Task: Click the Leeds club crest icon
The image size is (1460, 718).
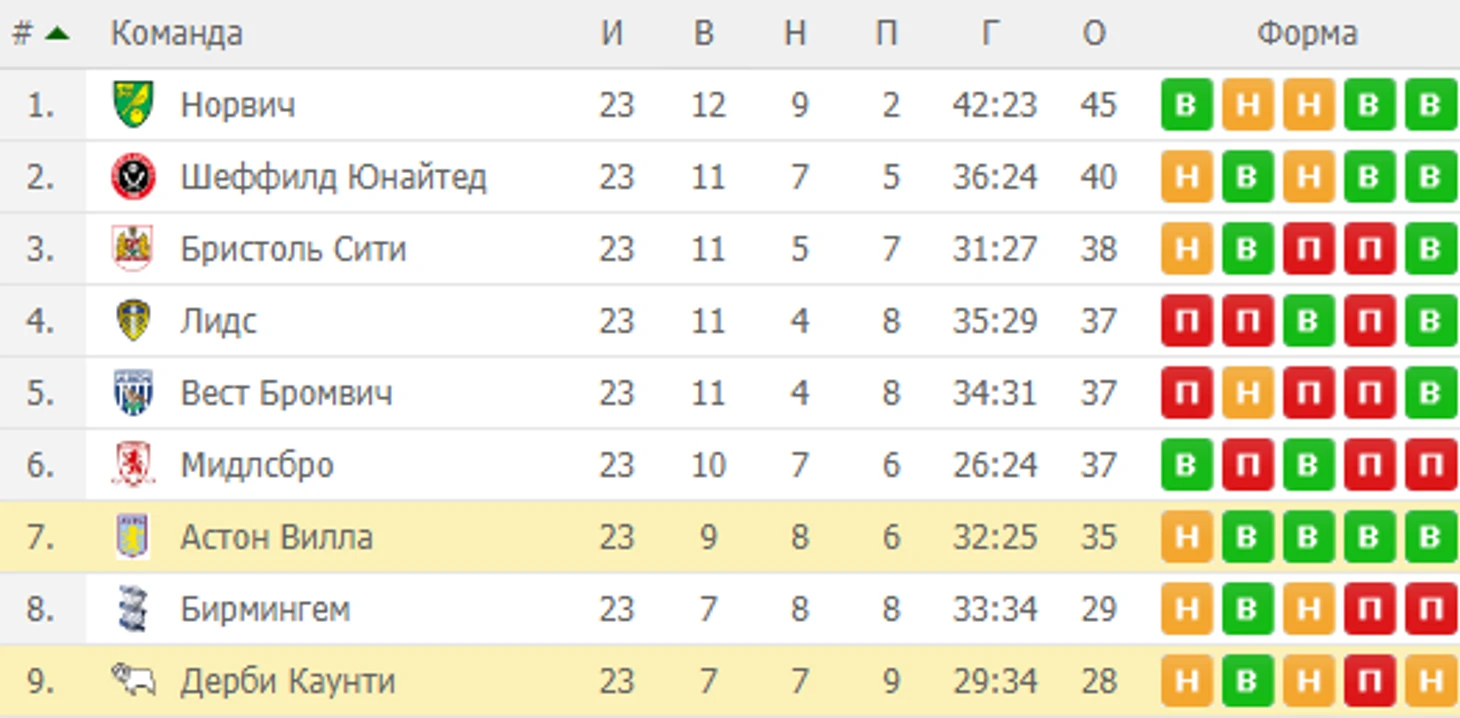Action: (x=133, y=321)
